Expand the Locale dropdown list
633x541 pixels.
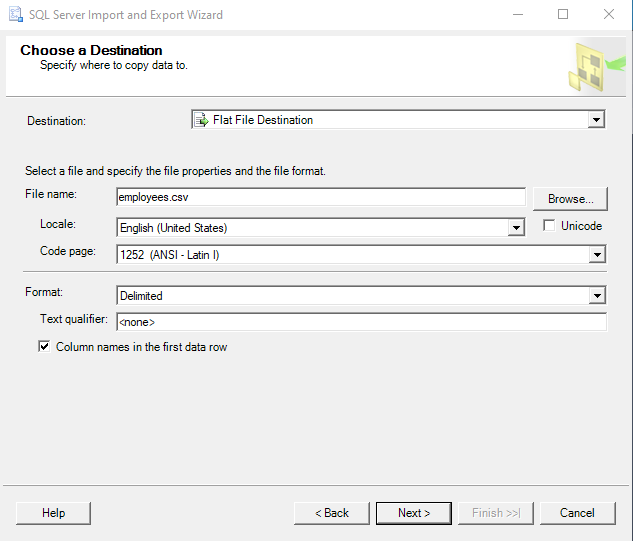pos(516,228)
